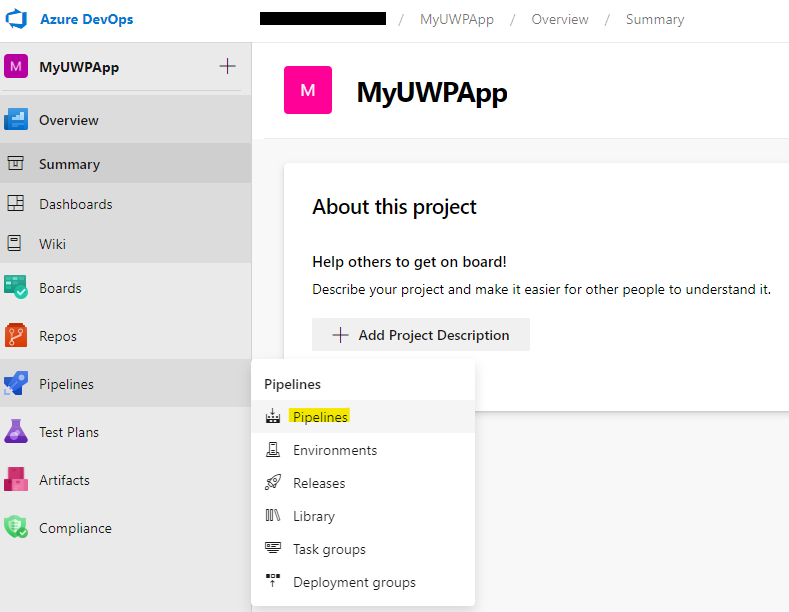The image size is (789, 612).
Task: Click the Dashboards grid icon
Action: pos(16,203)
